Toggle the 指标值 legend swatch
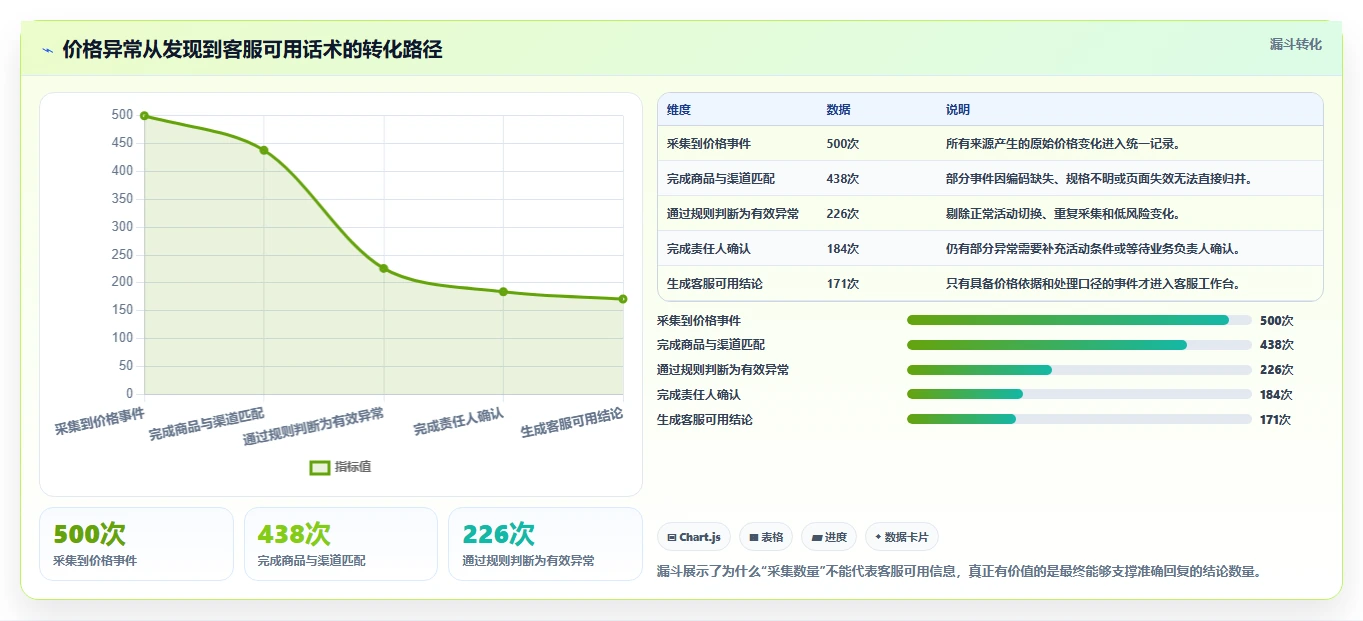The image size is (1363, 621). point(320,467)
